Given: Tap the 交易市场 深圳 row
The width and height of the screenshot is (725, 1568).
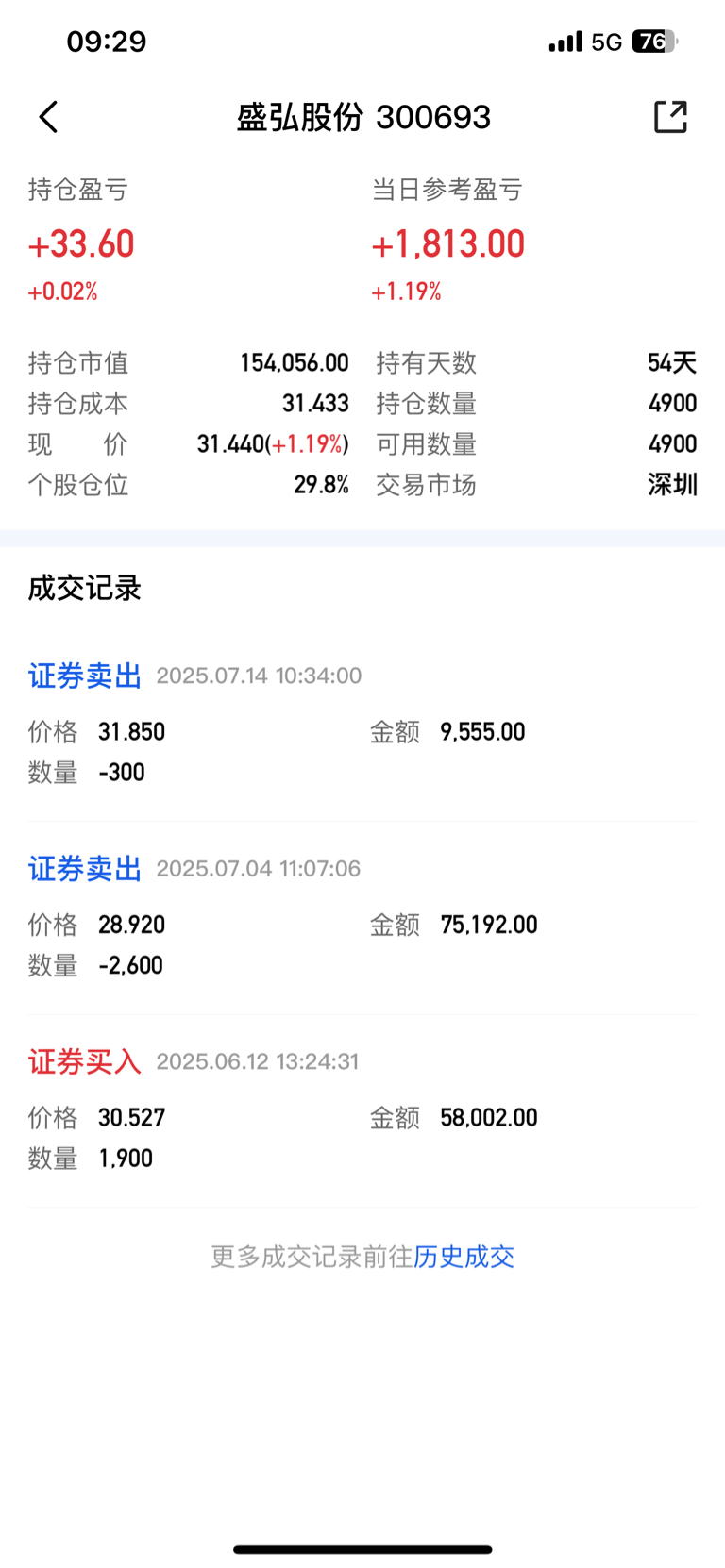Looking at the screenshot, I should point(536,485).
